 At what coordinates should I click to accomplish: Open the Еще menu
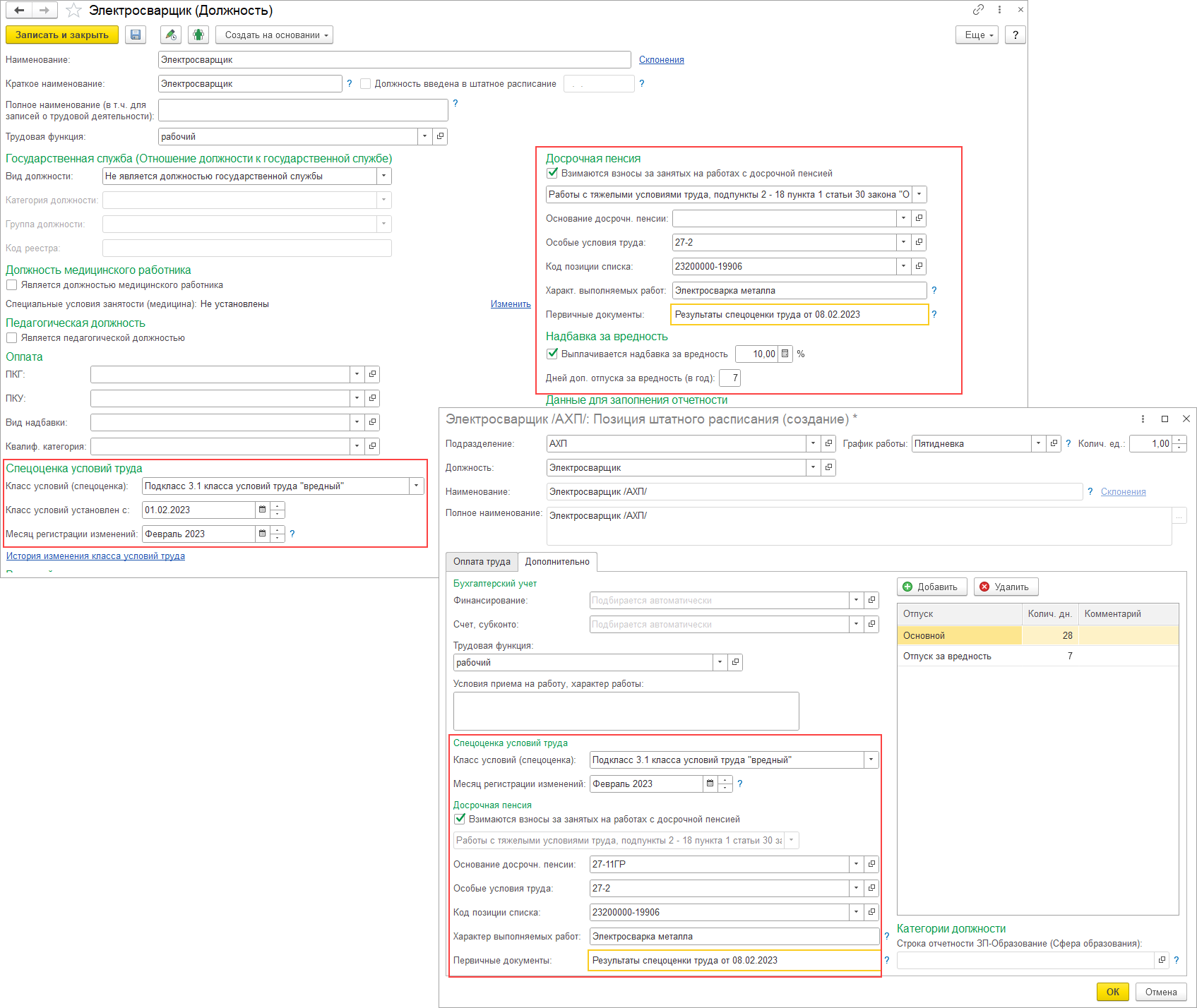977,35
